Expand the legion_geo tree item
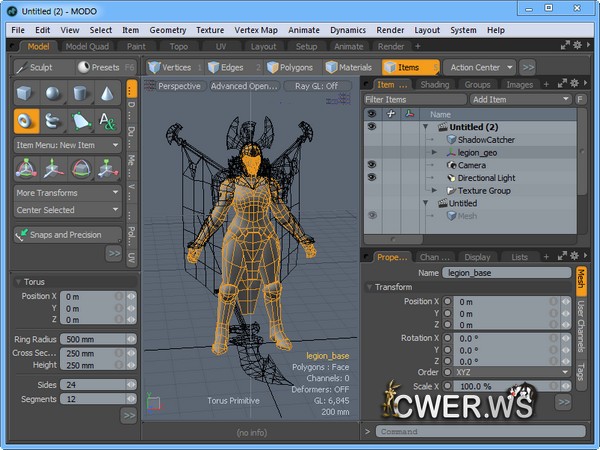Image resolution: width=600 pixels, height=450 pixels. point(435,153)
